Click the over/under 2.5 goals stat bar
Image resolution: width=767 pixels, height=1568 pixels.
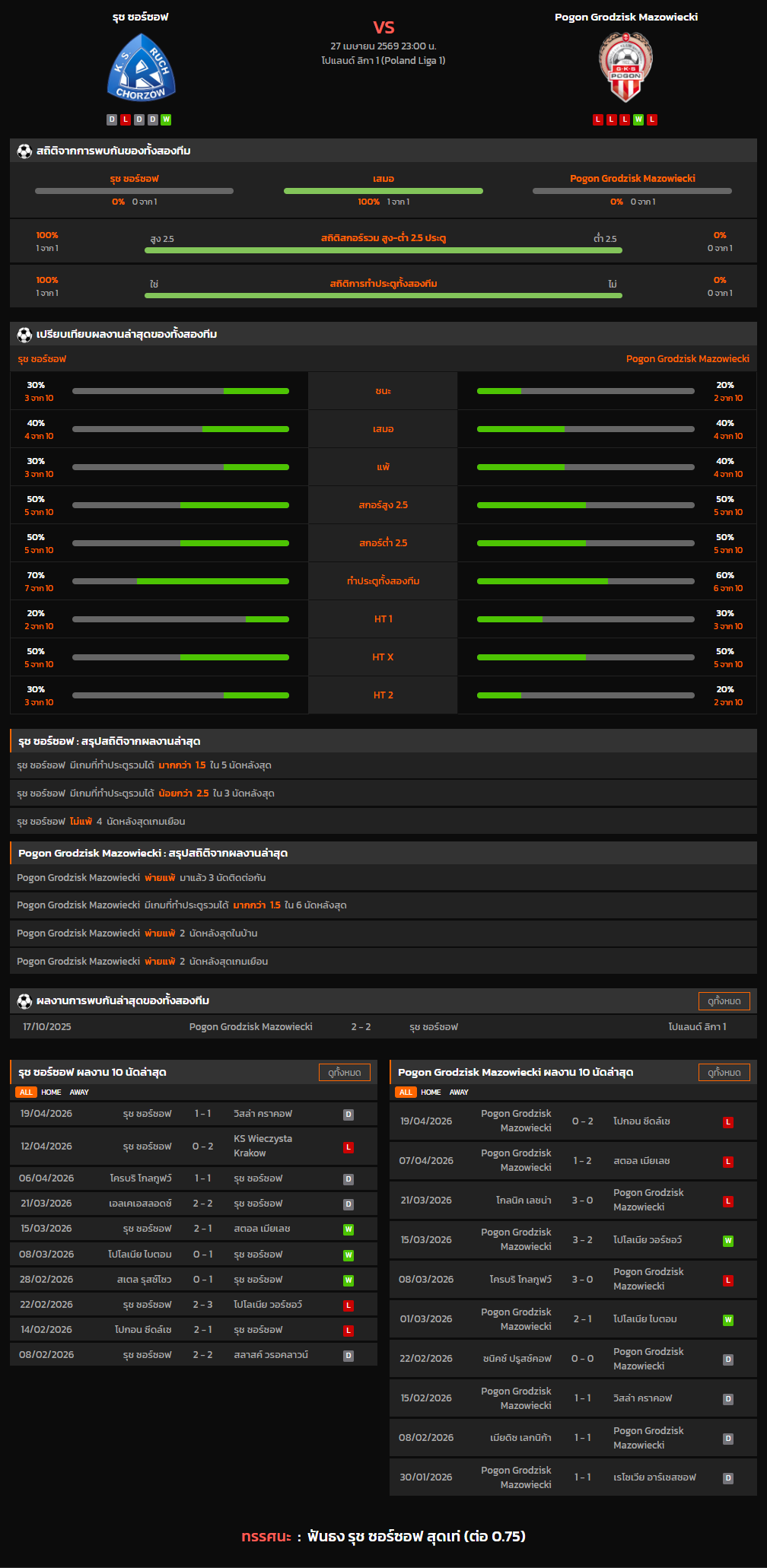point(383,250)
